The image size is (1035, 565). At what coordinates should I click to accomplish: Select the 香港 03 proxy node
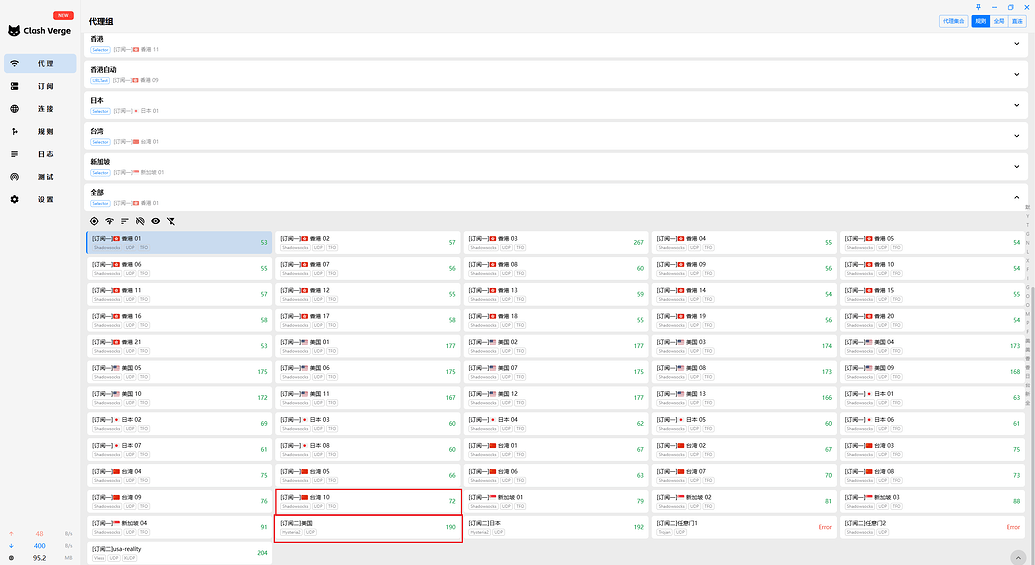pos(555,242)
